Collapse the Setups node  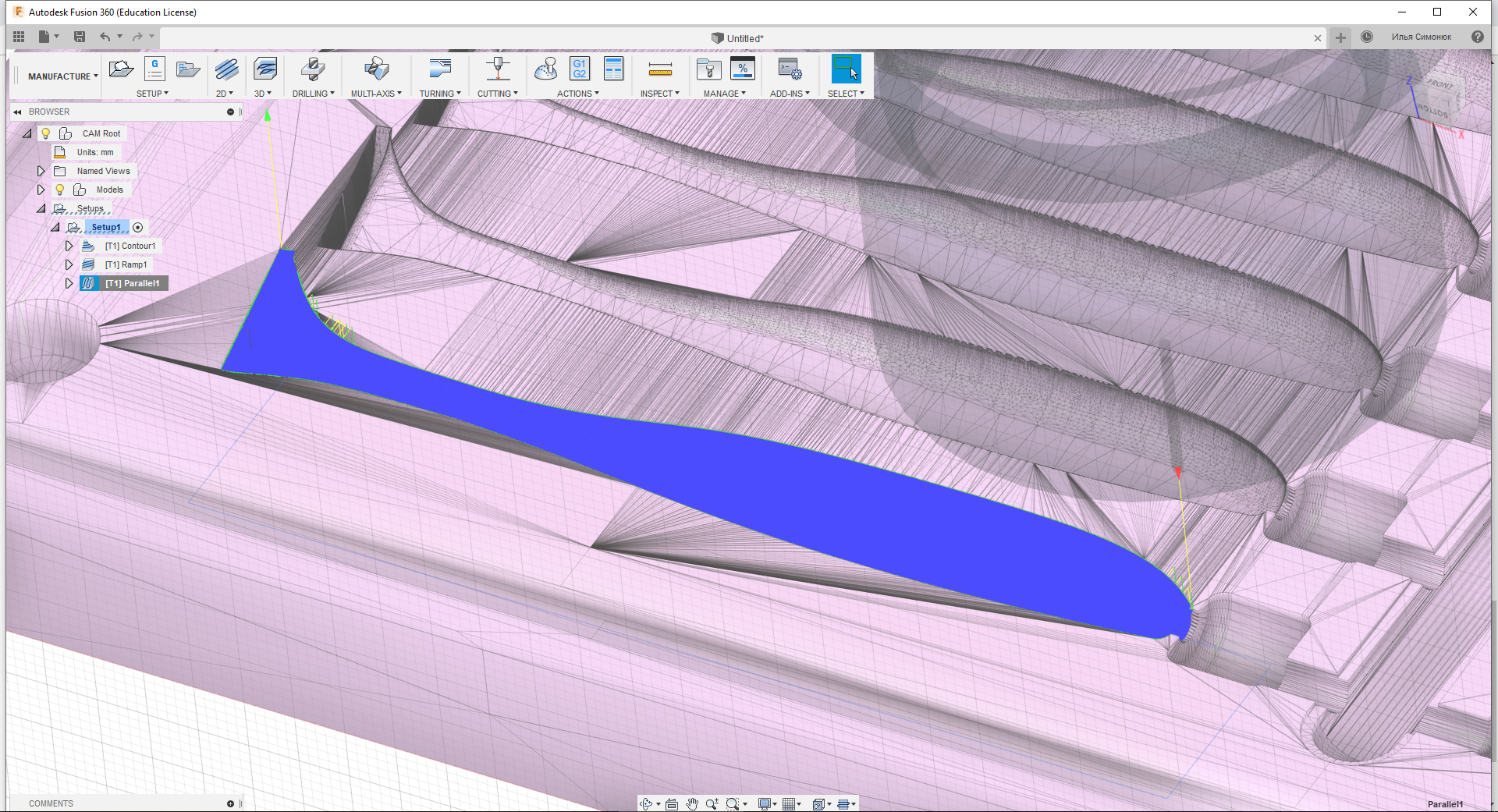click(x=41, y=208)
